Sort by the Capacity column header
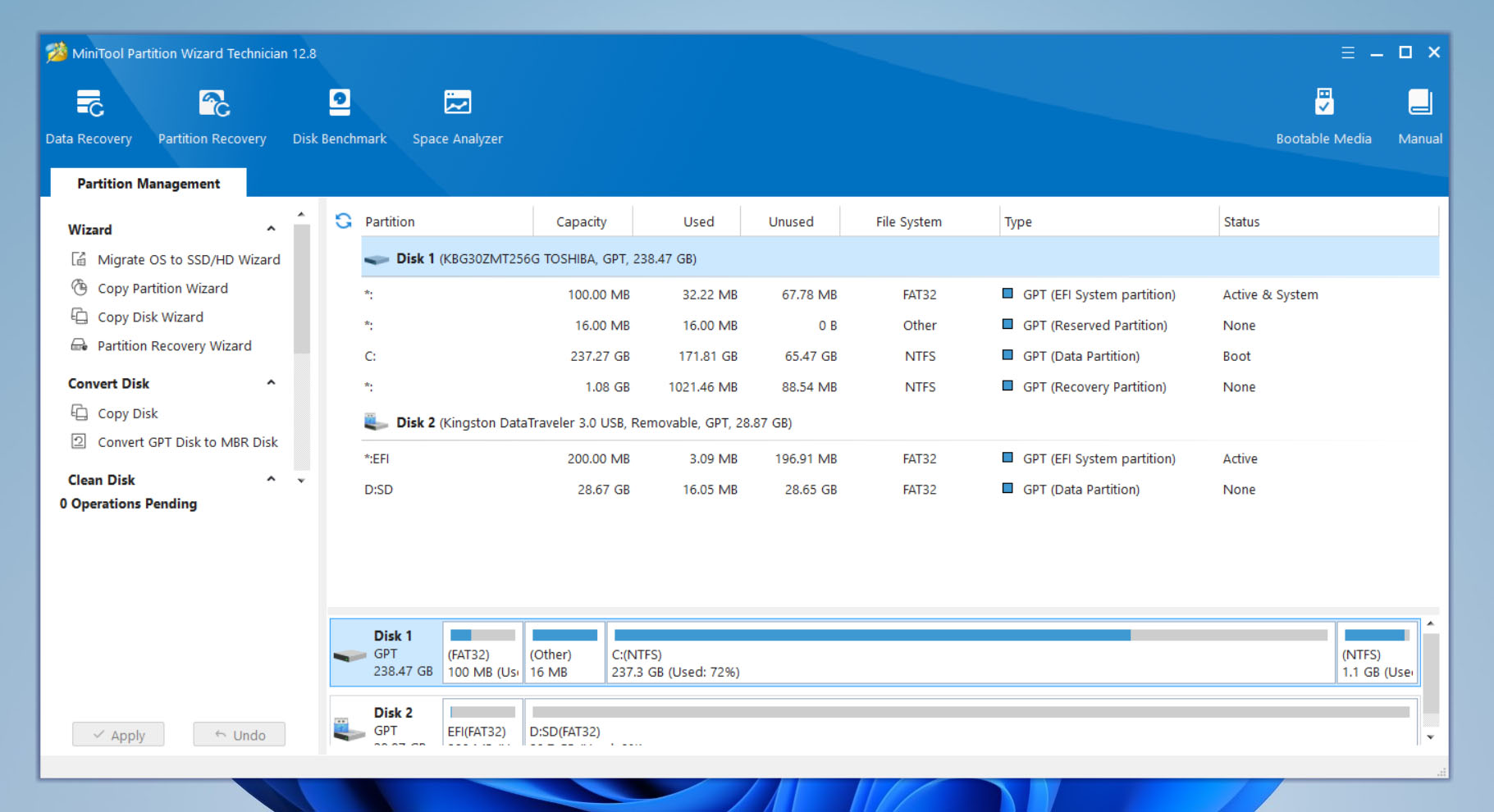The image size is (1494, 812). [x=581, y=221]
